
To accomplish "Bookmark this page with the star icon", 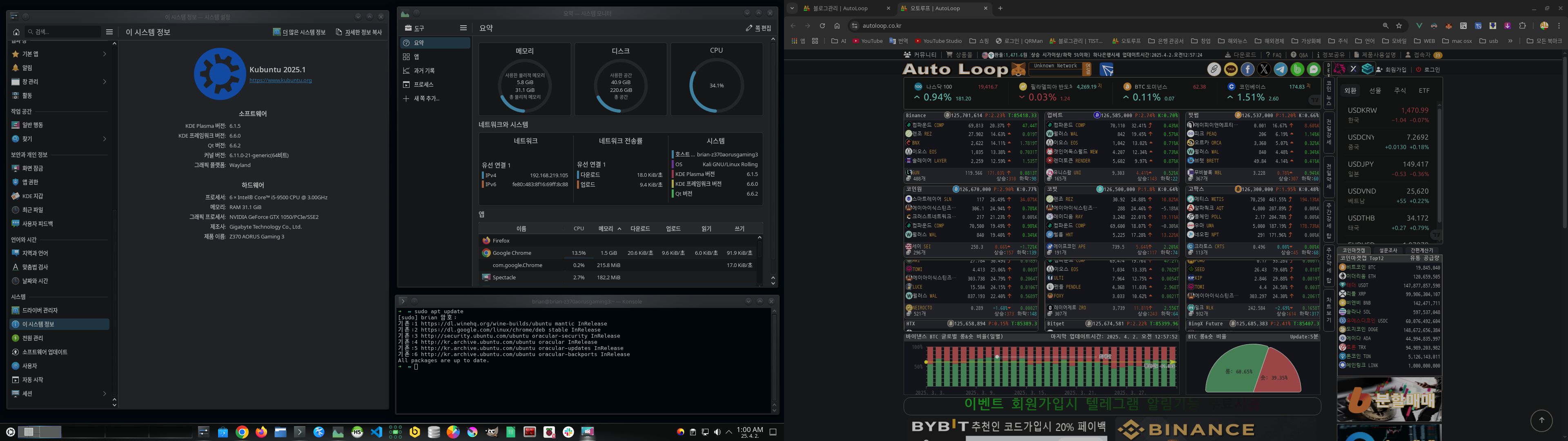I will click(x=1399, y=26).
